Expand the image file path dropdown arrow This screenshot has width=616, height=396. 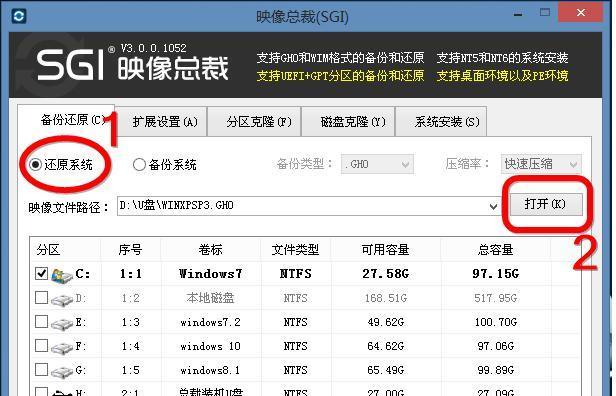pyautogui.click(x=493, y=206)
